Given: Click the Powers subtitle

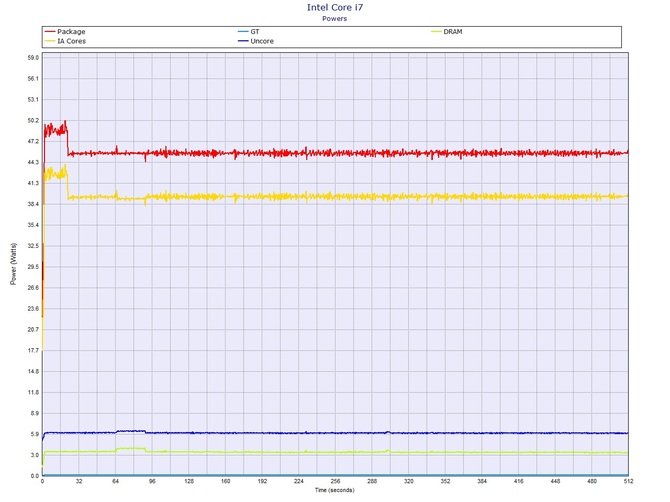Looking at the screenshot, I should click(x=335, y=18).
